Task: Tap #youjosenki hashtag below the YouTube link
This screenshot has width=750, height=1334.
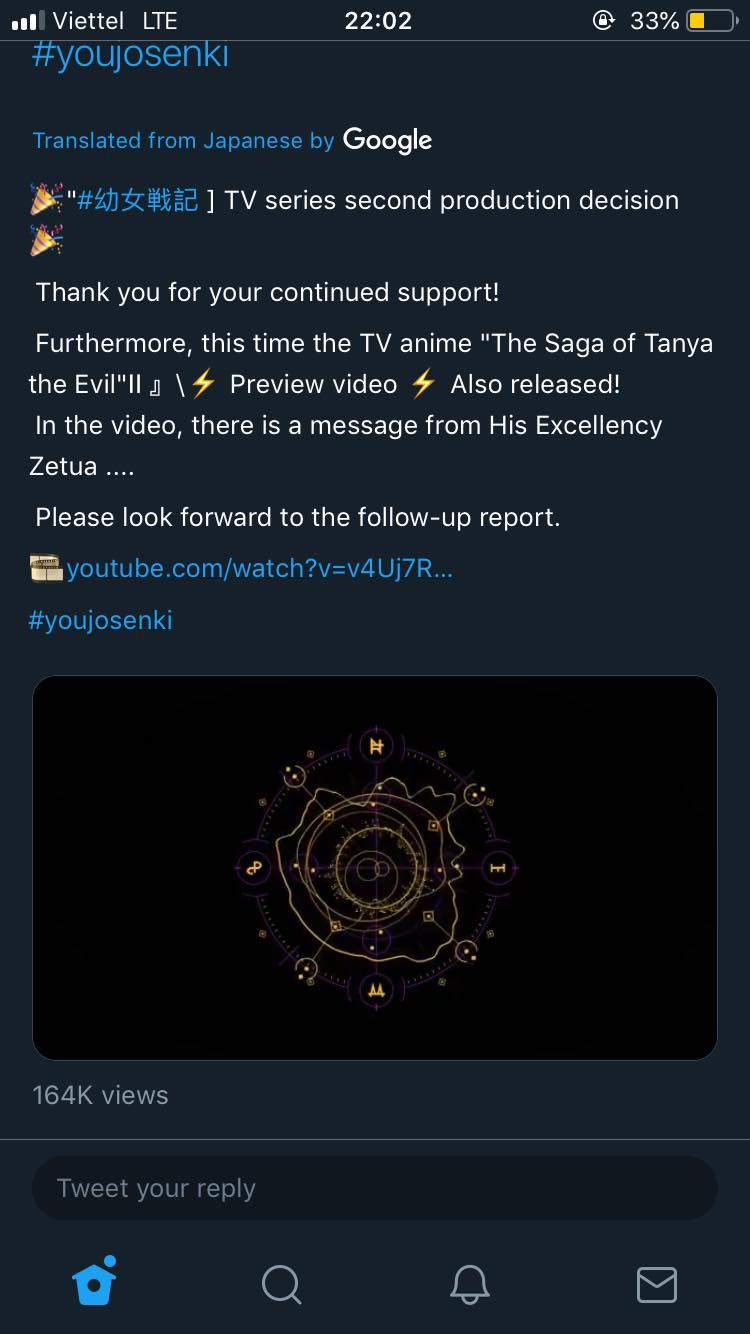Action: [x=101, y=620]
